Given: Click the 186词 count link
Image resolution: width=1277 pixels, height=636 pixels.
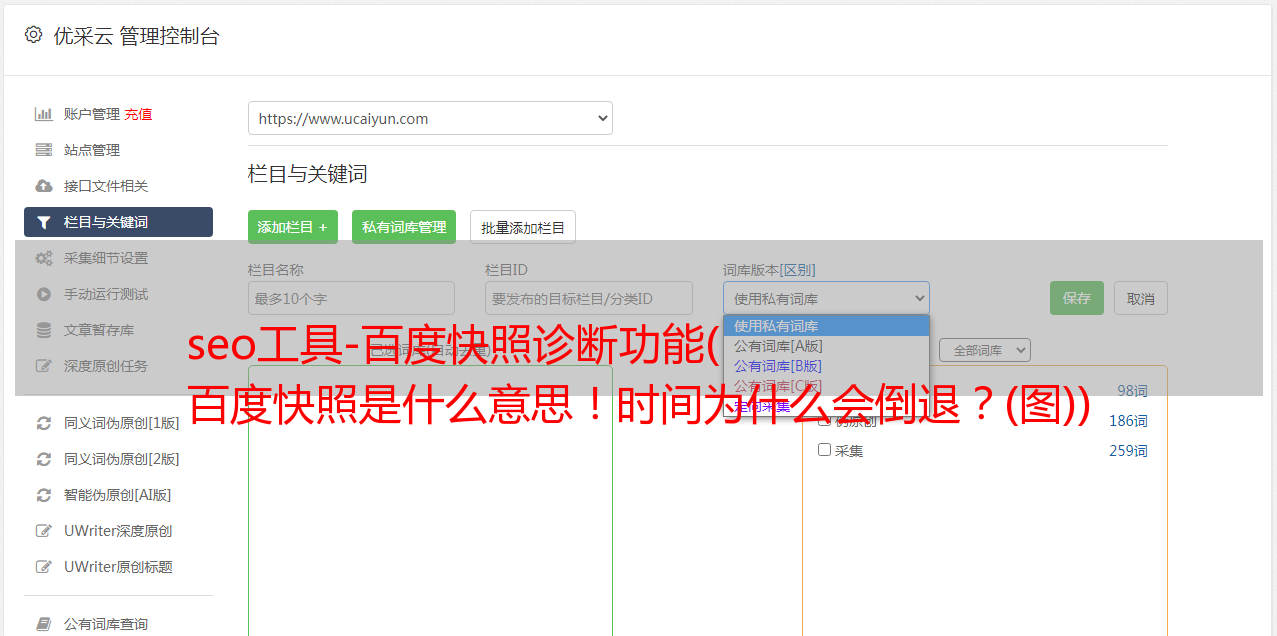Looking at the screenshot, I should pyautogui.click(x=1128, y=421).
